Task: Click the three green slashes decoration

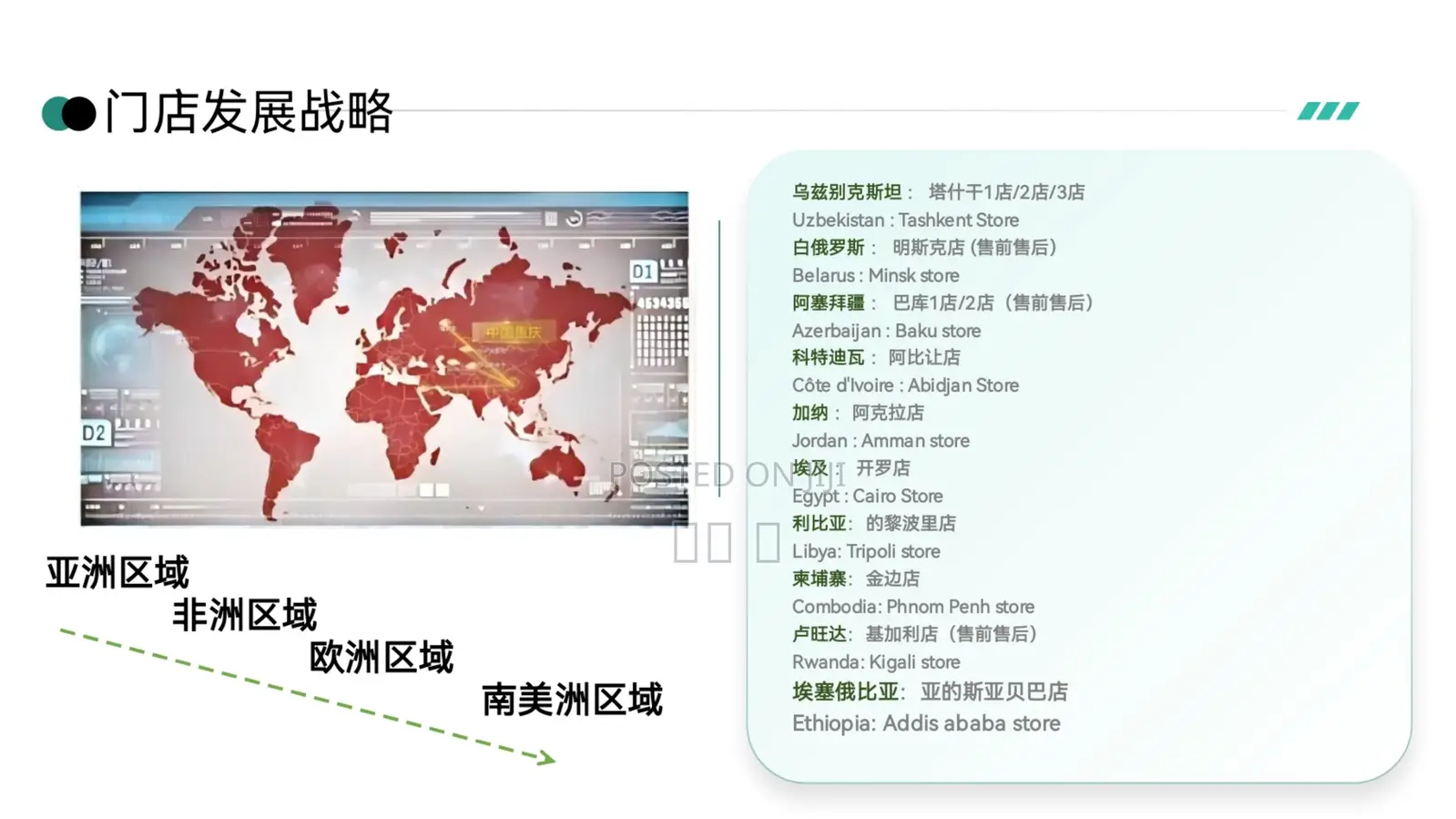Action: click(x=1328, y=111)
